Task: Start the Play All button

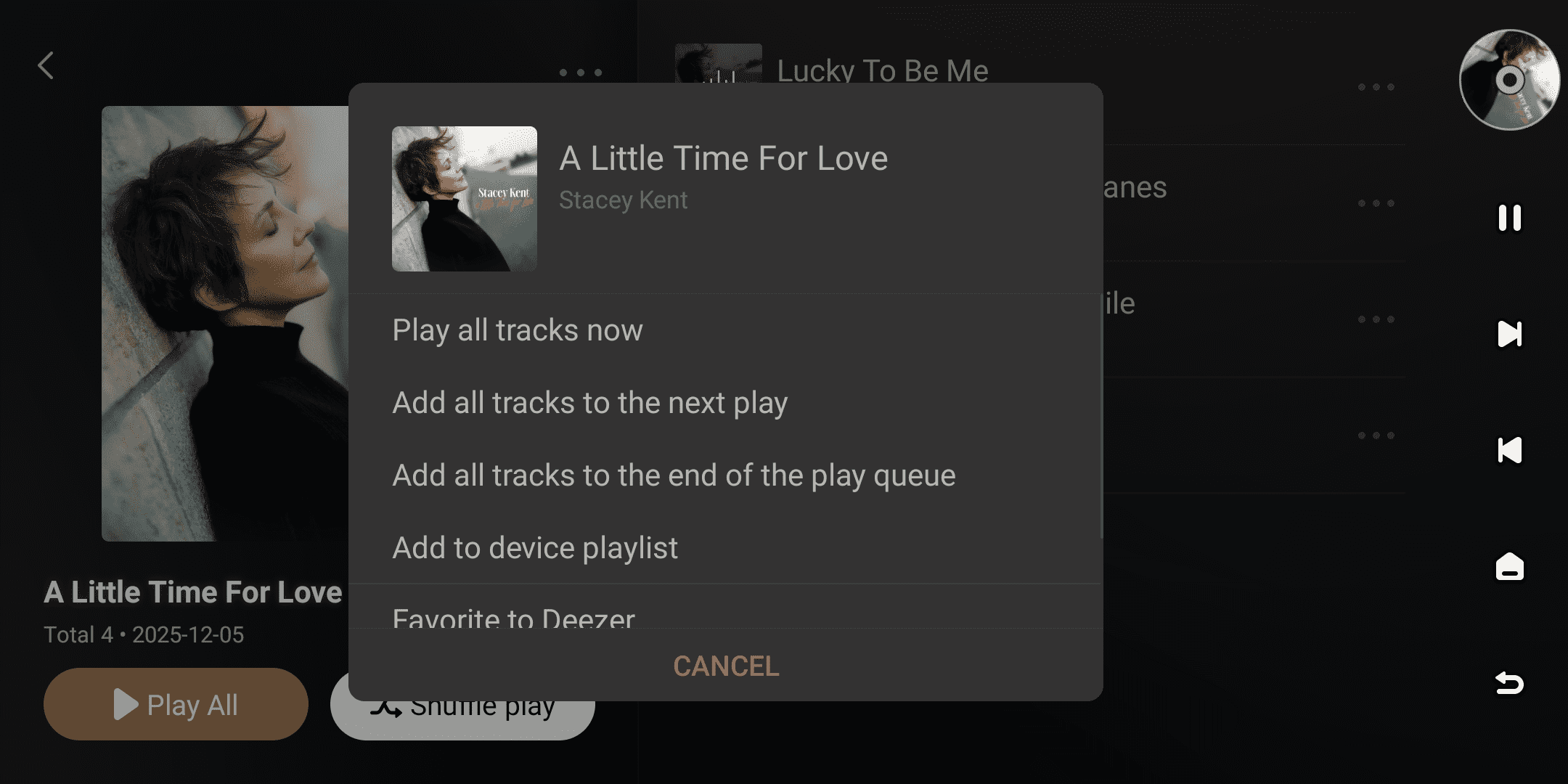Action: pyautogui.click(x=176, y=704)
